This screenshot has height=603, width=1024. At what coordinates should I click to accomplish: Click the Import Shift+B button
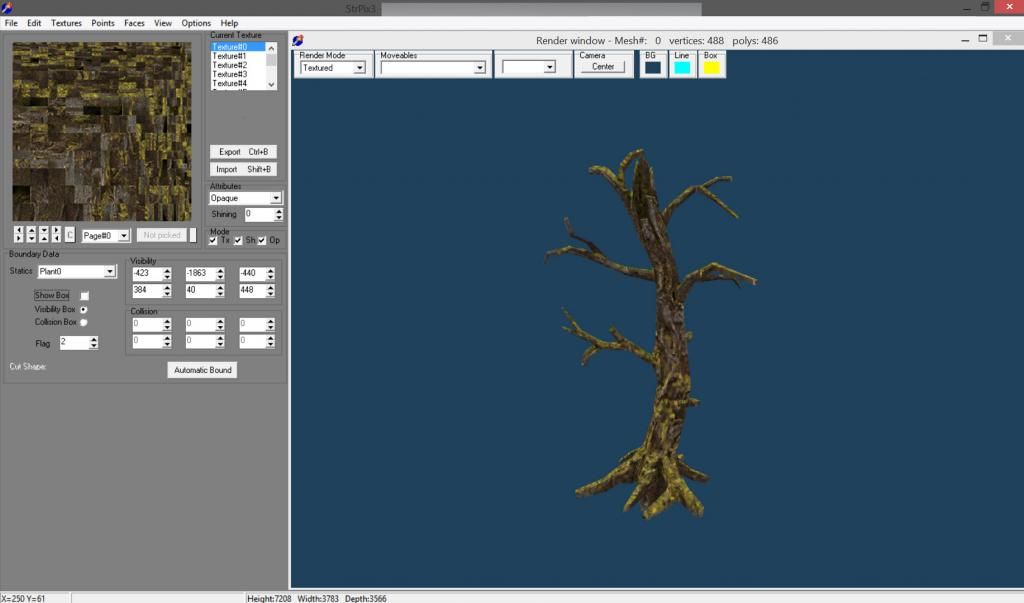(x=243, y=169)
